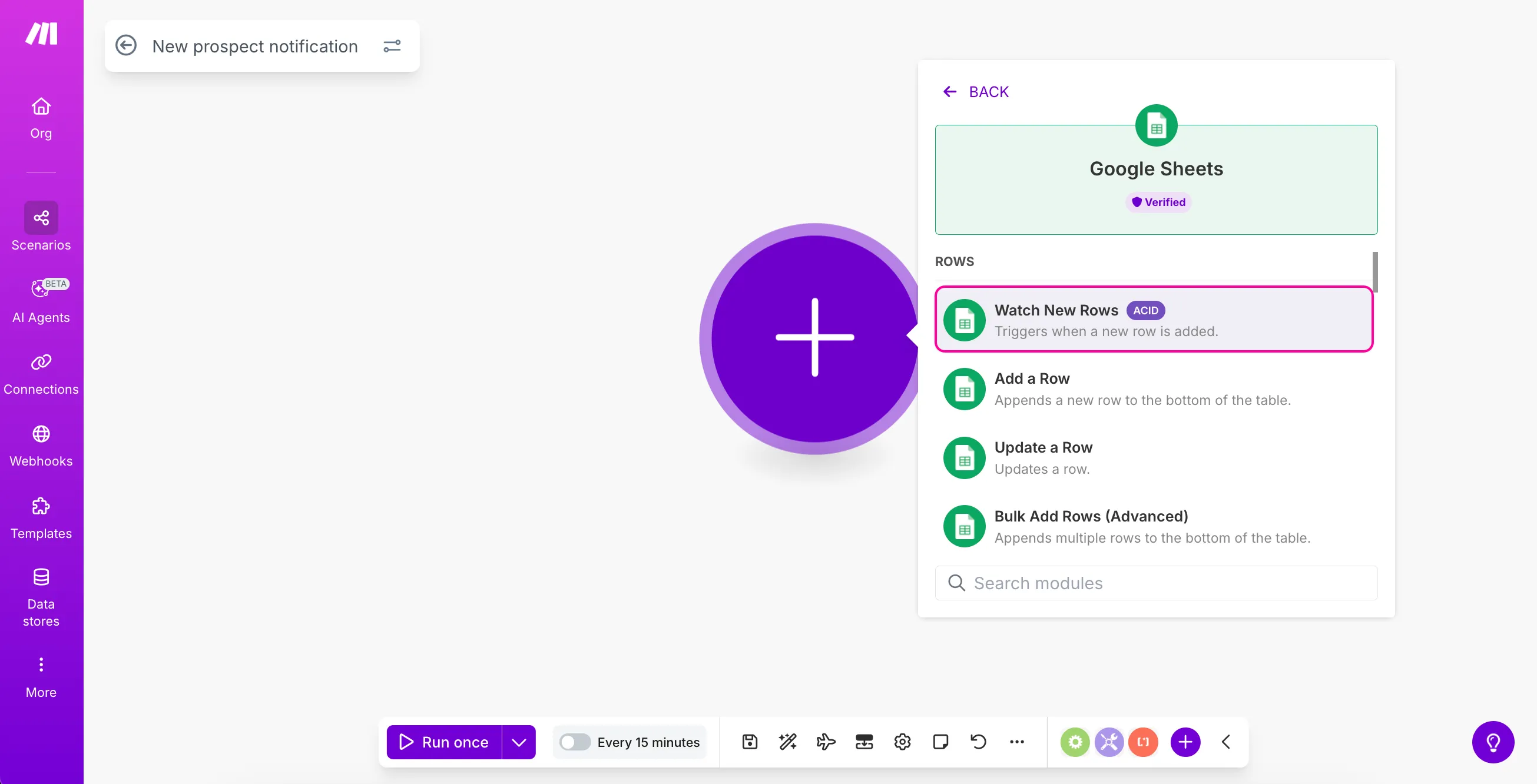Viewport: 1537px width, 784px height.
Task: Expand the More sidebar menu
Action: point(41,677)
